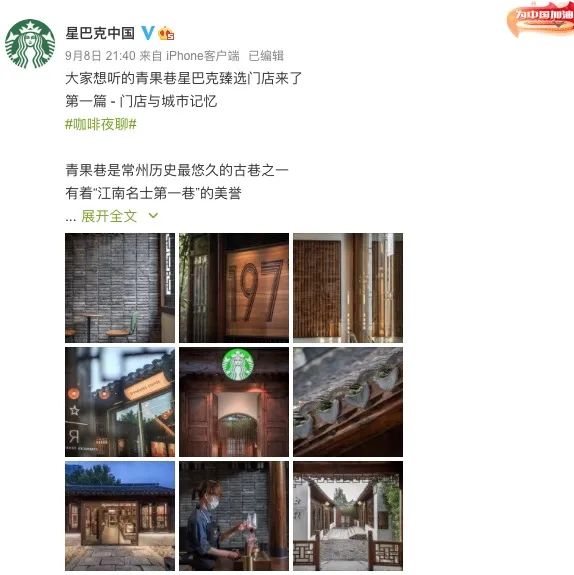
Task: Open the wooden 197 sign photo
Action: (x=234, y=288)
